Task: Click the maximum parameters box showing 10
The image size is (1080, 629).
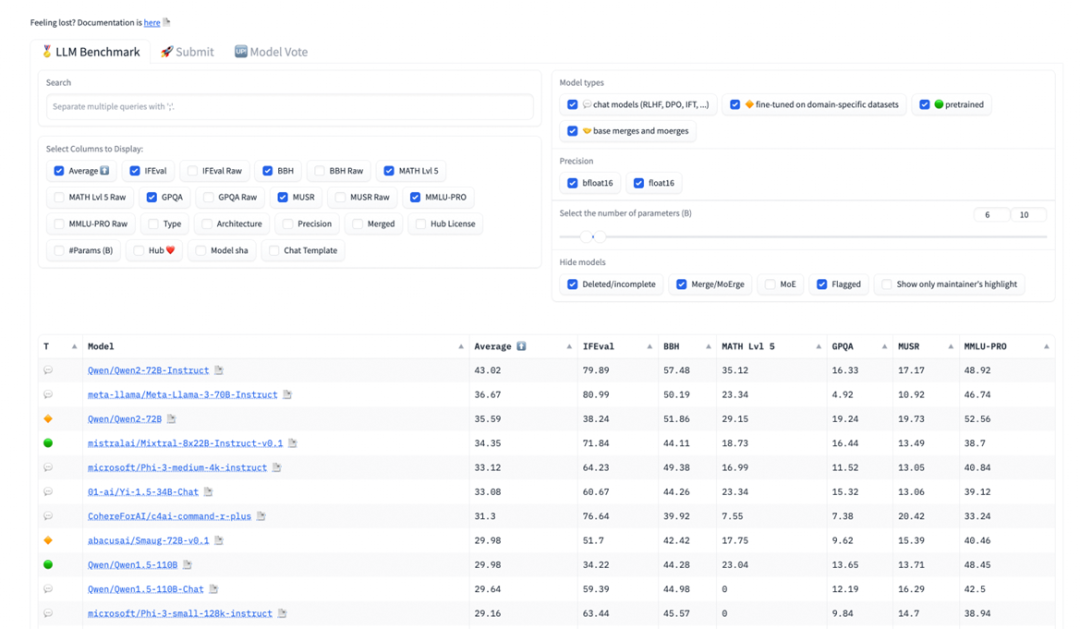Action: pyautogui.click(x=1028, y=215)
